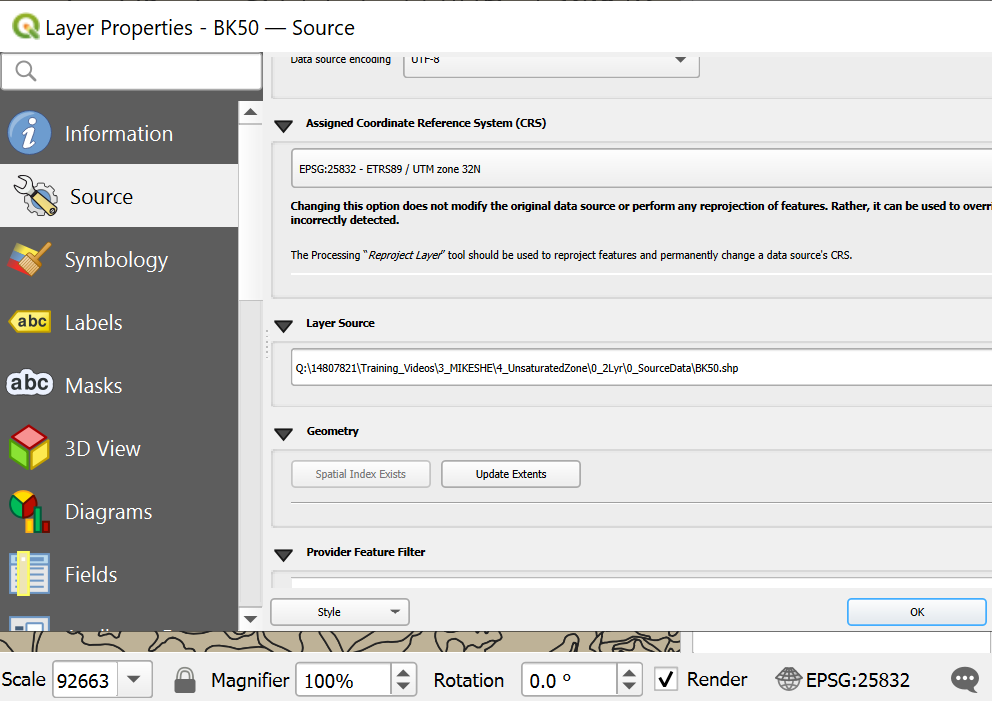Image resolution: width=992 pixels, height=701 pixels.
Task: Decrease the Rotation value with down arrow
Action: tap(629, 688)
